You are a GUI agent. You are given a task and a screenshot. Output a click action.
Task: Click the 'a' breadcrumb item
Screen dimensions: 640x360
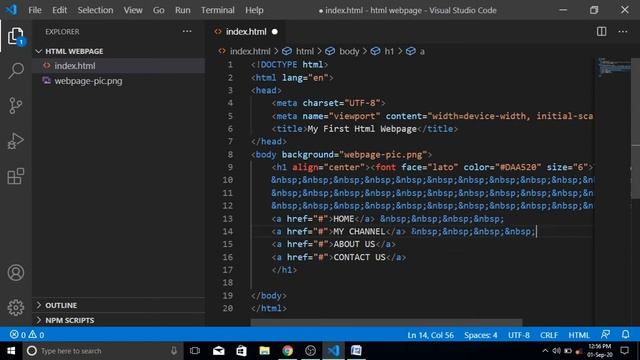point(422,51)
